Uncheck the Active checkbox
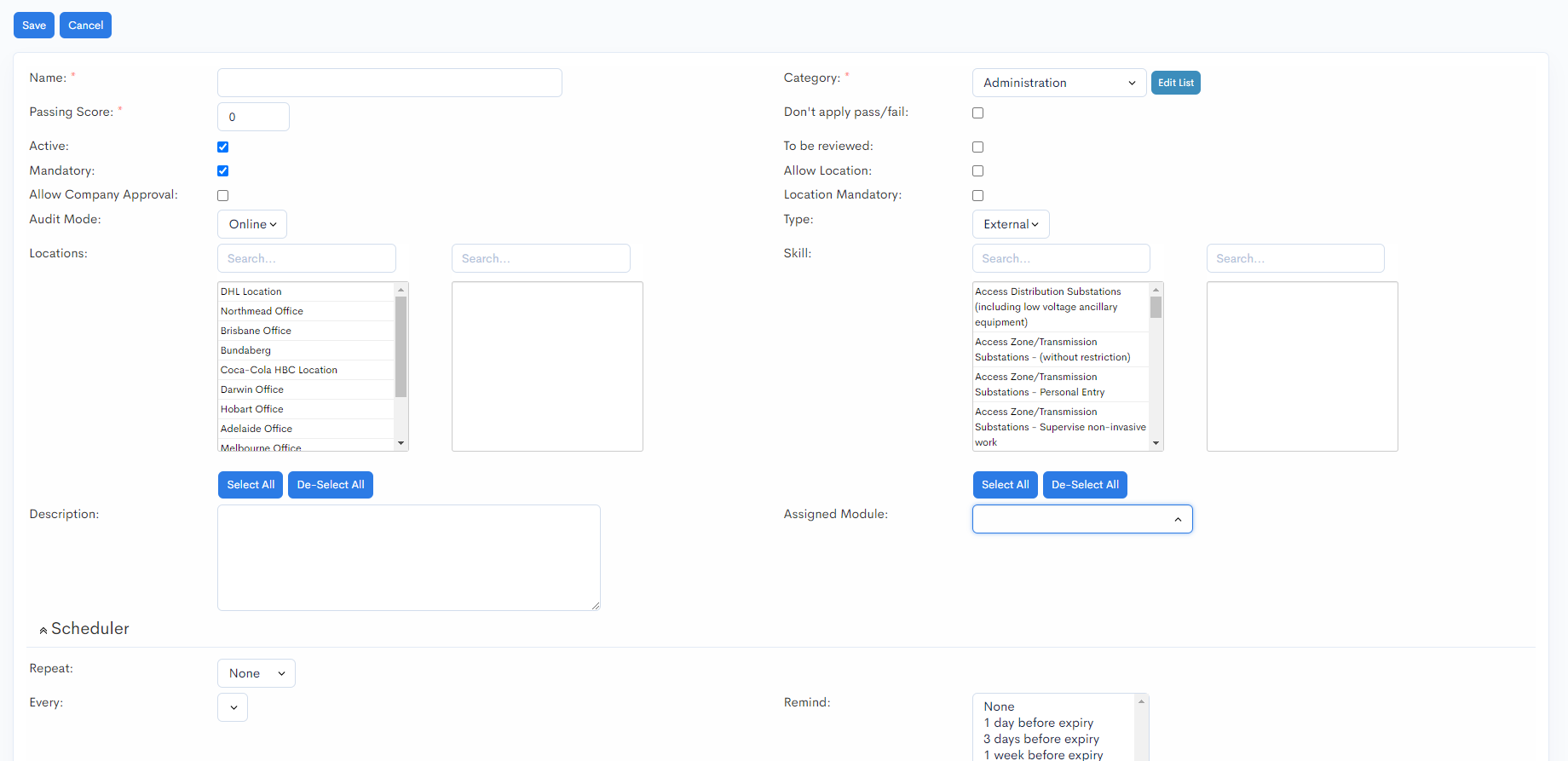 point(223,147)
